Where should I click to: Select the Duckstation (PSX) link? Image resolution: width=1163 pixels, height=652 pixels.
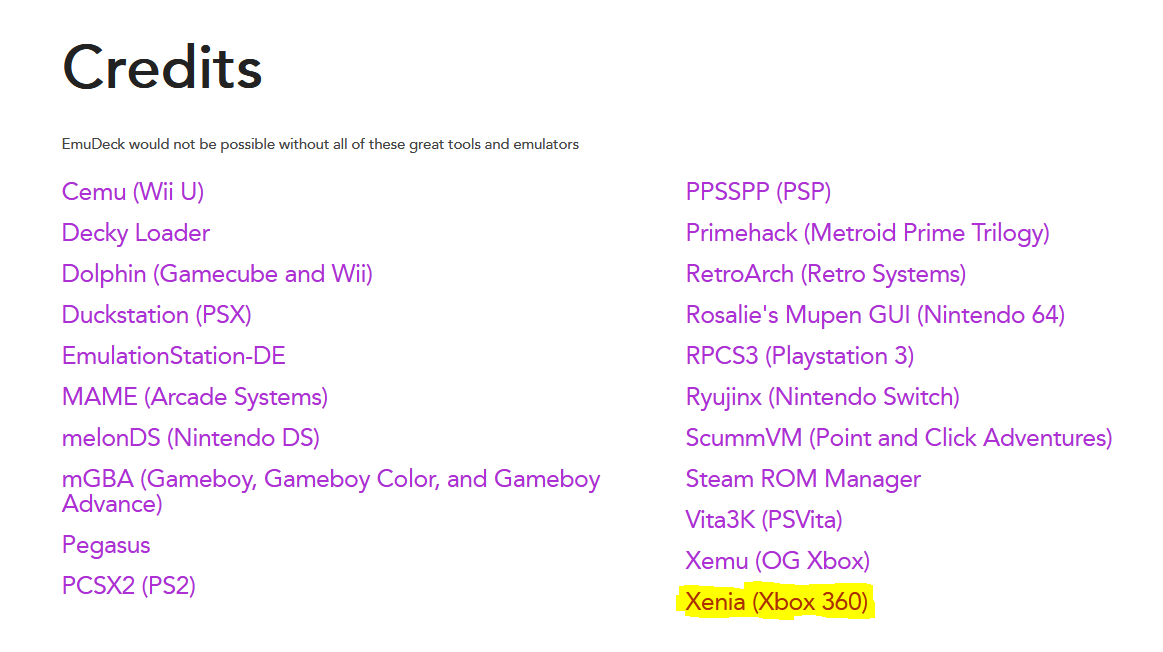pyautogui.click(x=157, y=315)
